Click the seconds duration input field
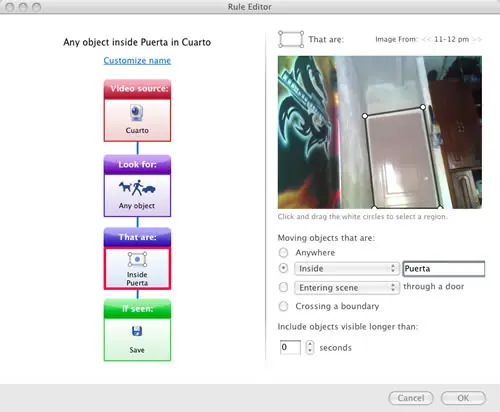The width and height of the screenshot is (500, 412). pyautogui.click(x=290, y=347)
